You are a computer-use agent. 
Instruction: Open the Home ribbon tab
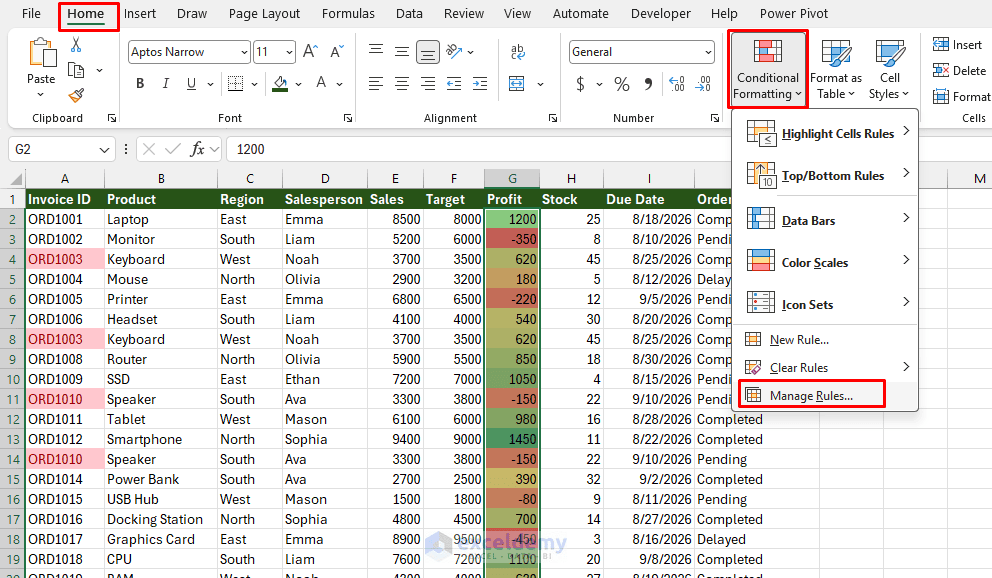click(85, 14)
